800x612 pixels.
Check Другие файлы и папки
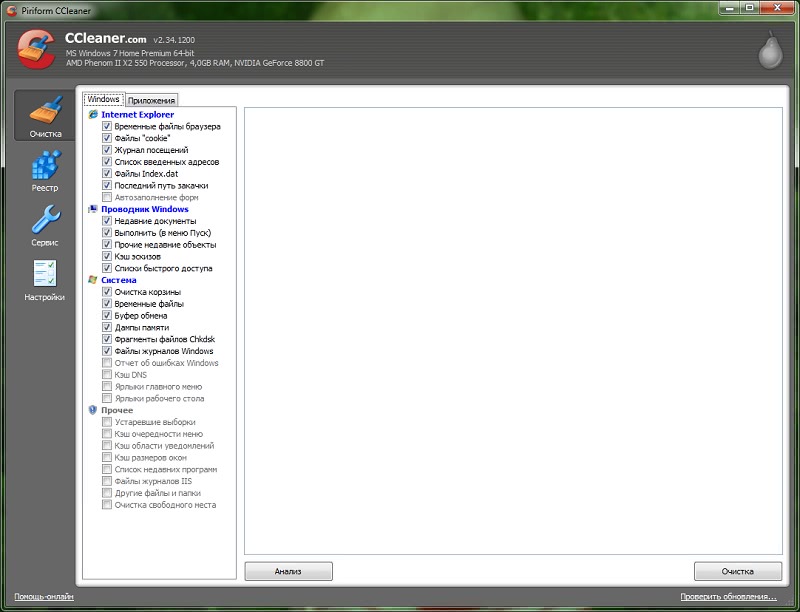coord(107,493)
